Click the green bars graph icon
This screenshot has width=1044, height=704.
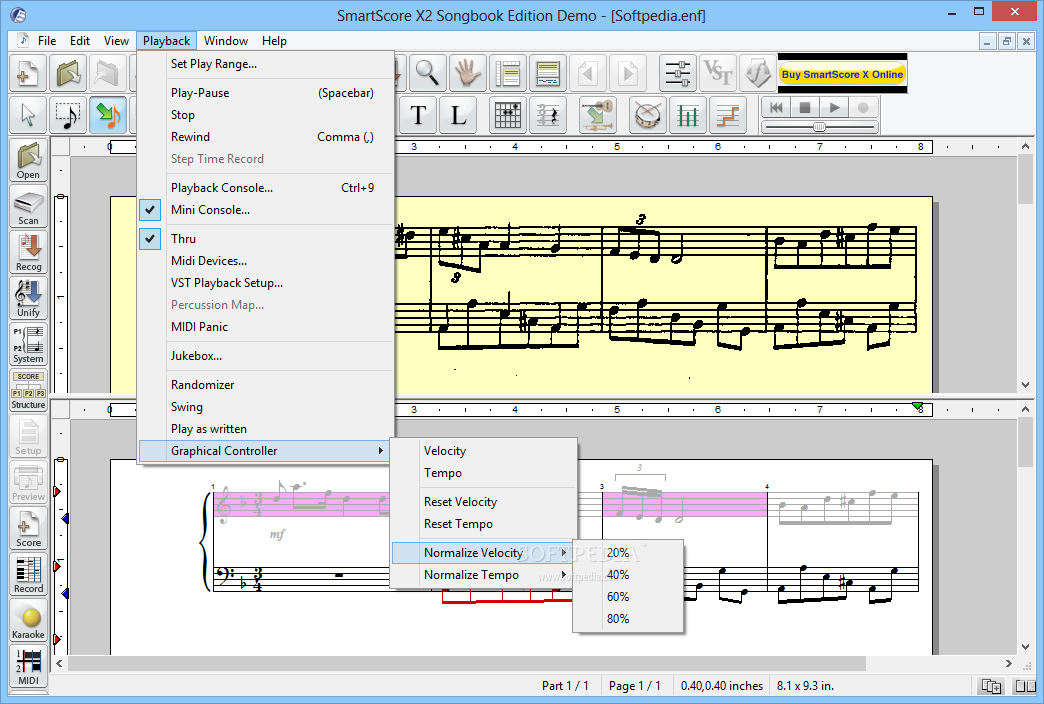(x=687, y=115)
